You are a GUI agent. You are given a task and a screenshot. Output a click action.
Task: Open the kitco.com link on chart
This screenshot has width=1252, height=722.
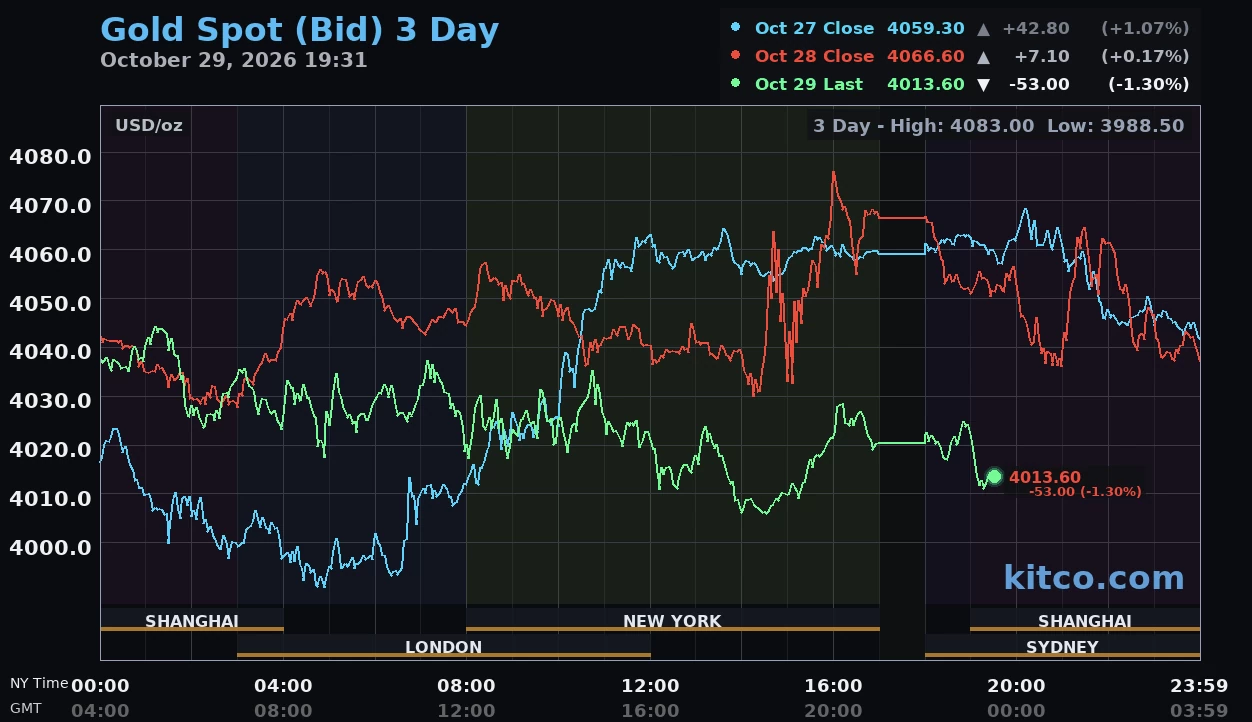point(1094,577)
